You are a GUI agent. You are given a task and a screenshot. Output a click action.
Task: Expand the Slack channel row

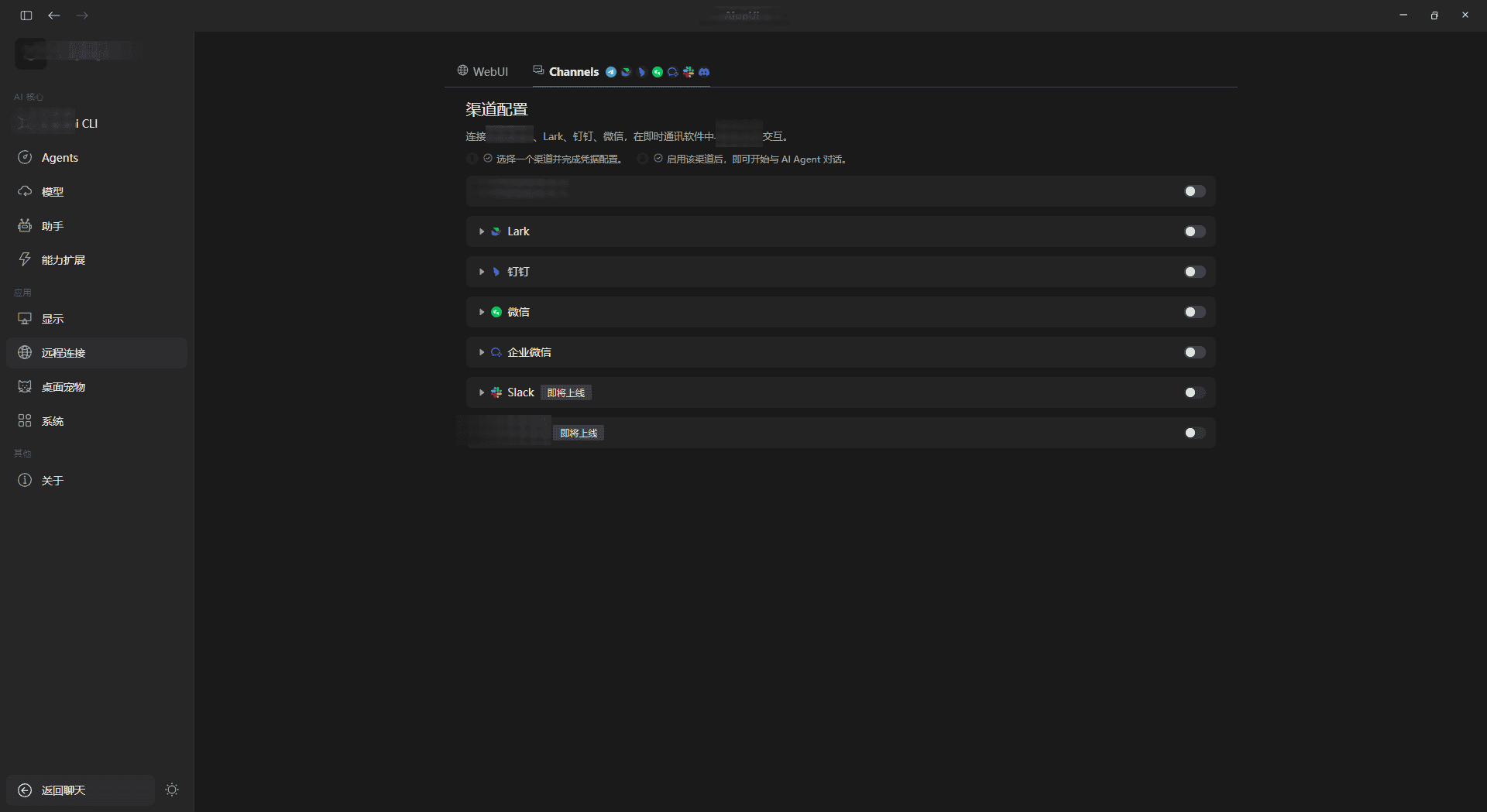(482, 392)
